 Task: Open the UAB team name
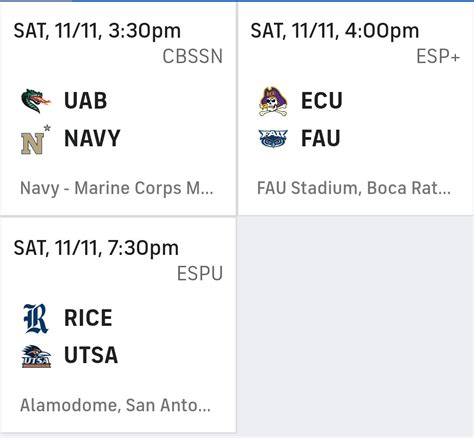click(86, 101)
